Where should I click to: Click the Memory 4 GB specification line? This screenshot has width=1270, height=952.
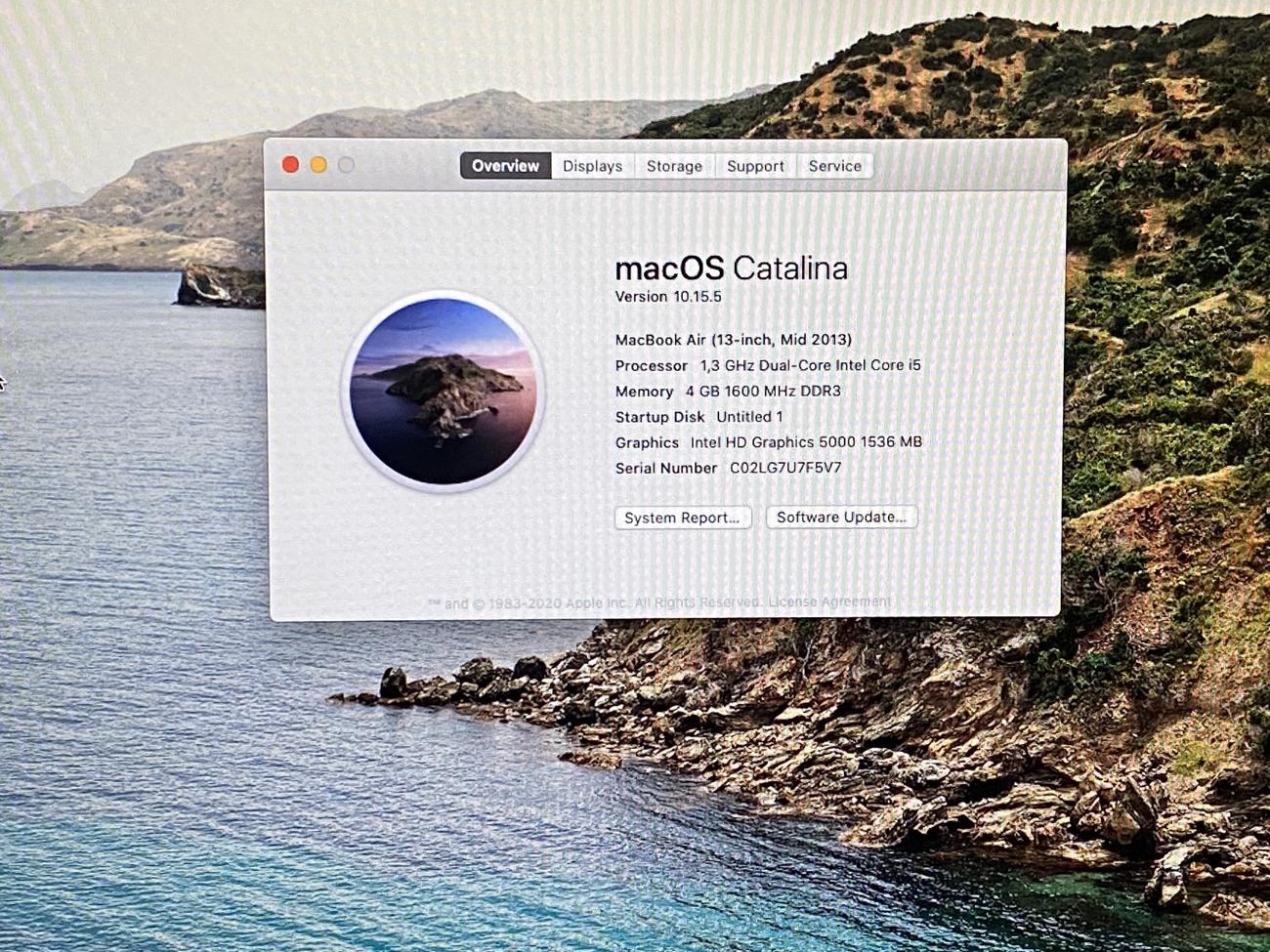point(728,392)
